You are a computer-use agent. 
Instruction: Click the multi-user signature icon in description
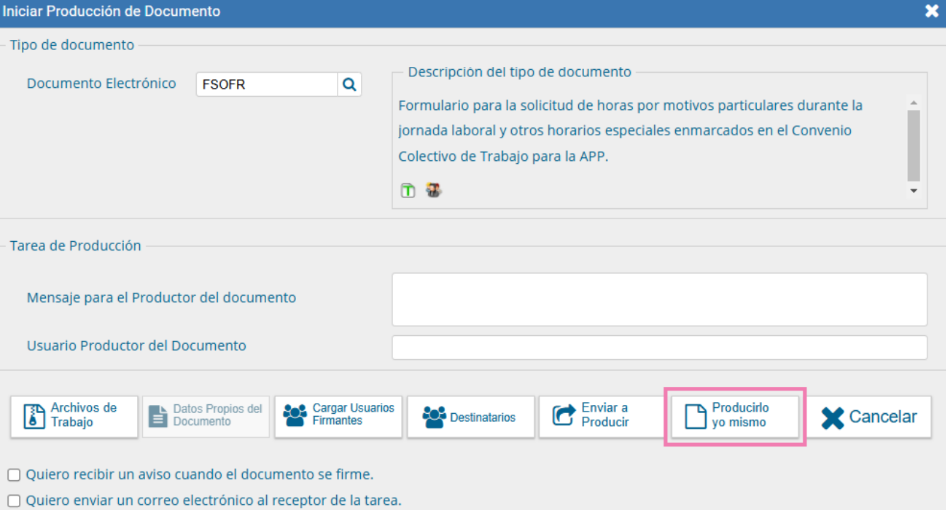[434, 190]
